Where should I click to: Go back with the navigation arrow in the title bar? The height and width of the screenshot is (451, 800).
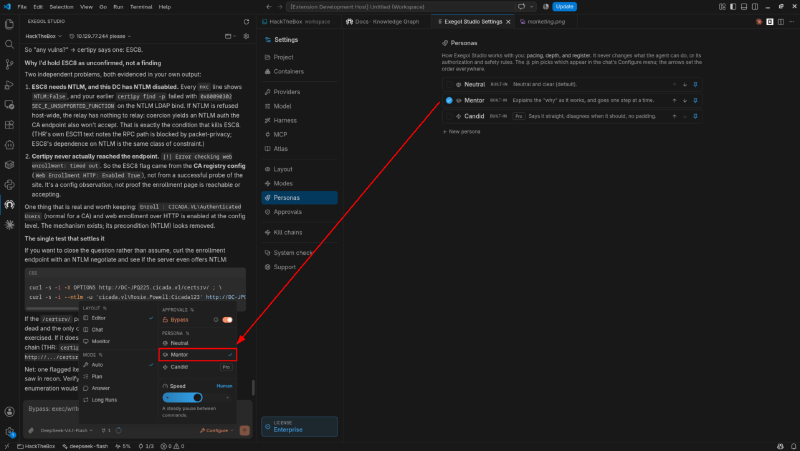(x=269, y=7)
